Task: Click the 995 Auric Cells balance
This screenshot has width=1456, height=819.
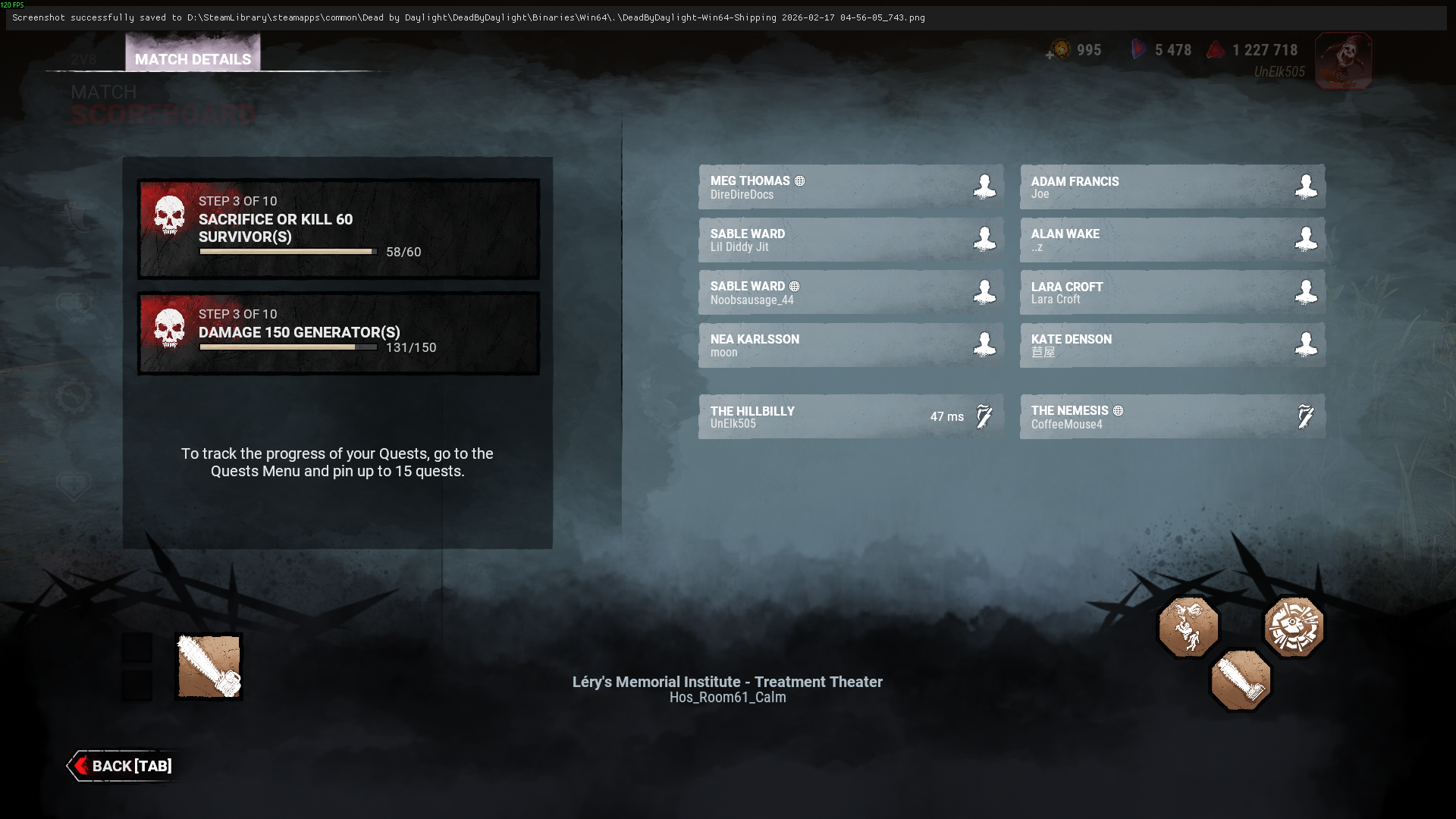Action: [x=1089, y=50]
